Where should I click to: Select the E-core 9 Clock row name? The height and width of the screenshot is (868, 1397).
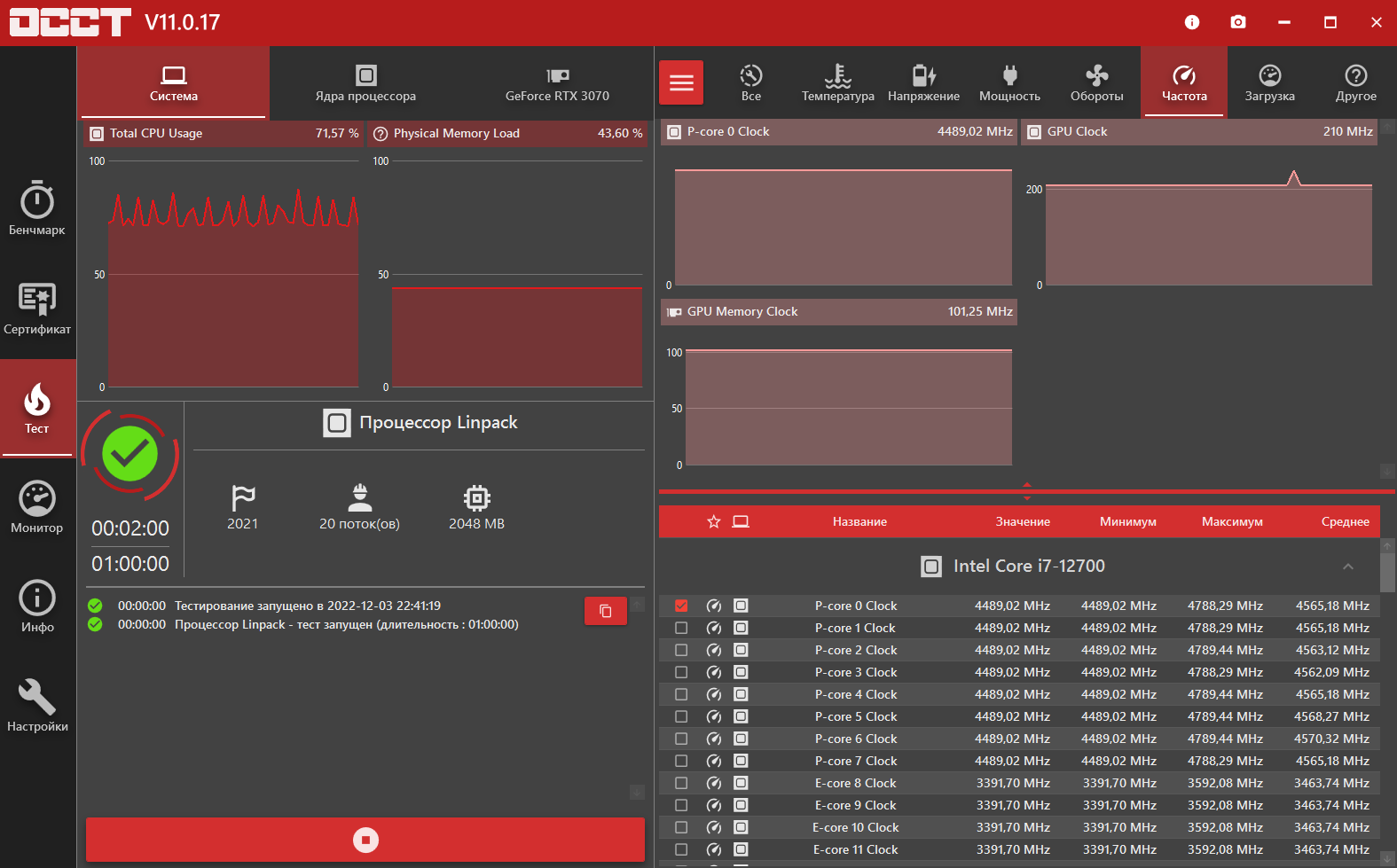click(856, 805)
